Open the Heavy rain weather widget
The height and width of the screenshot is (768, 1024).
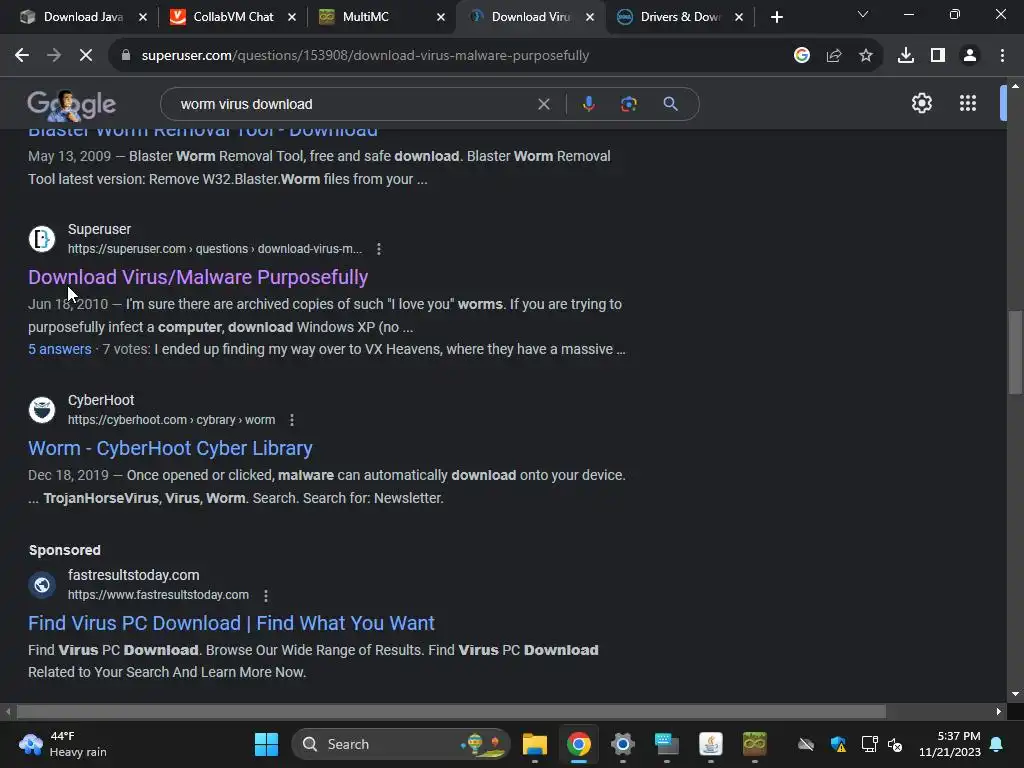63,744
